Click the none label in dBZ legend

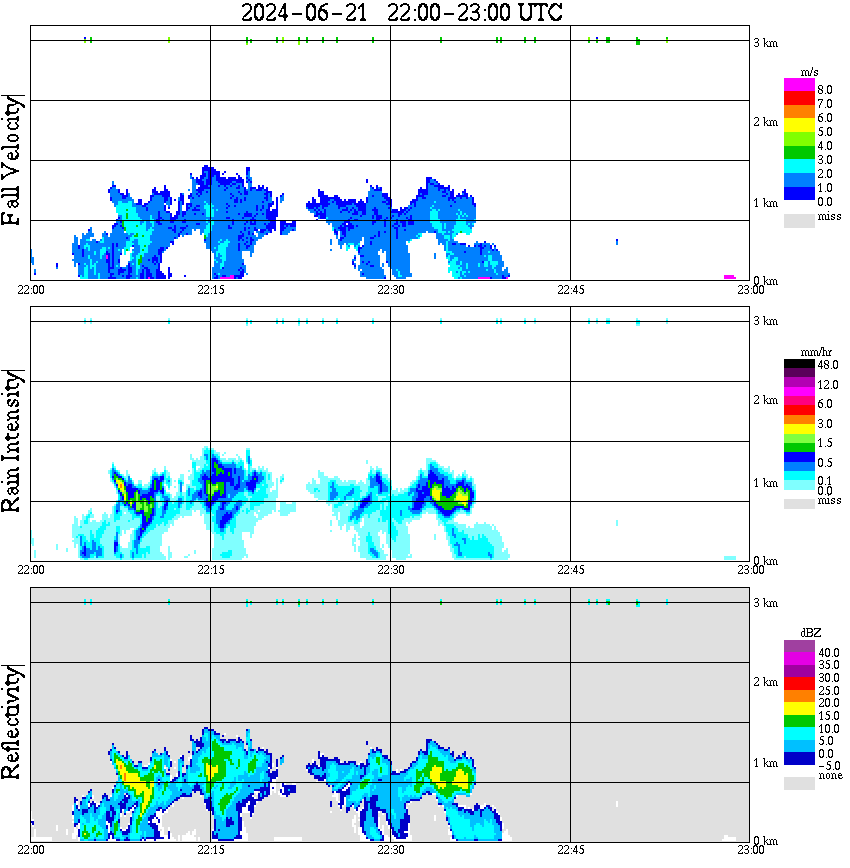click(830, 776)
